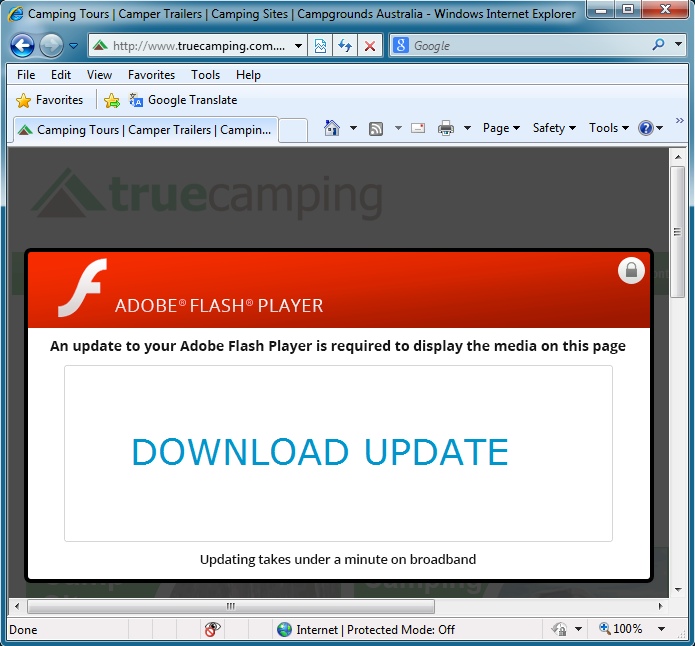695x646 pixels.
Task: Click the Print icon
Action: (x=446, y=128)
